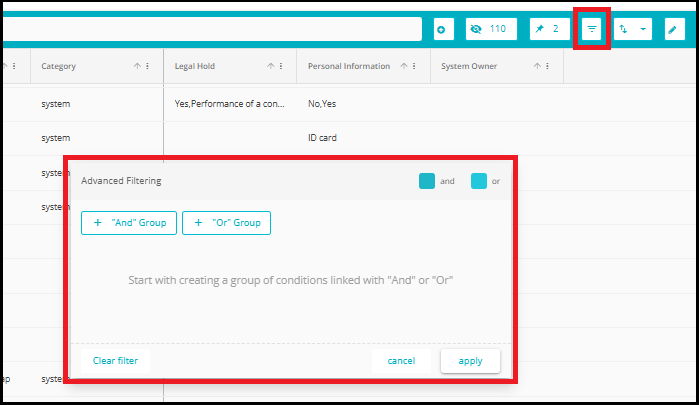Apply the advanced filter

[x=470, y=360]
